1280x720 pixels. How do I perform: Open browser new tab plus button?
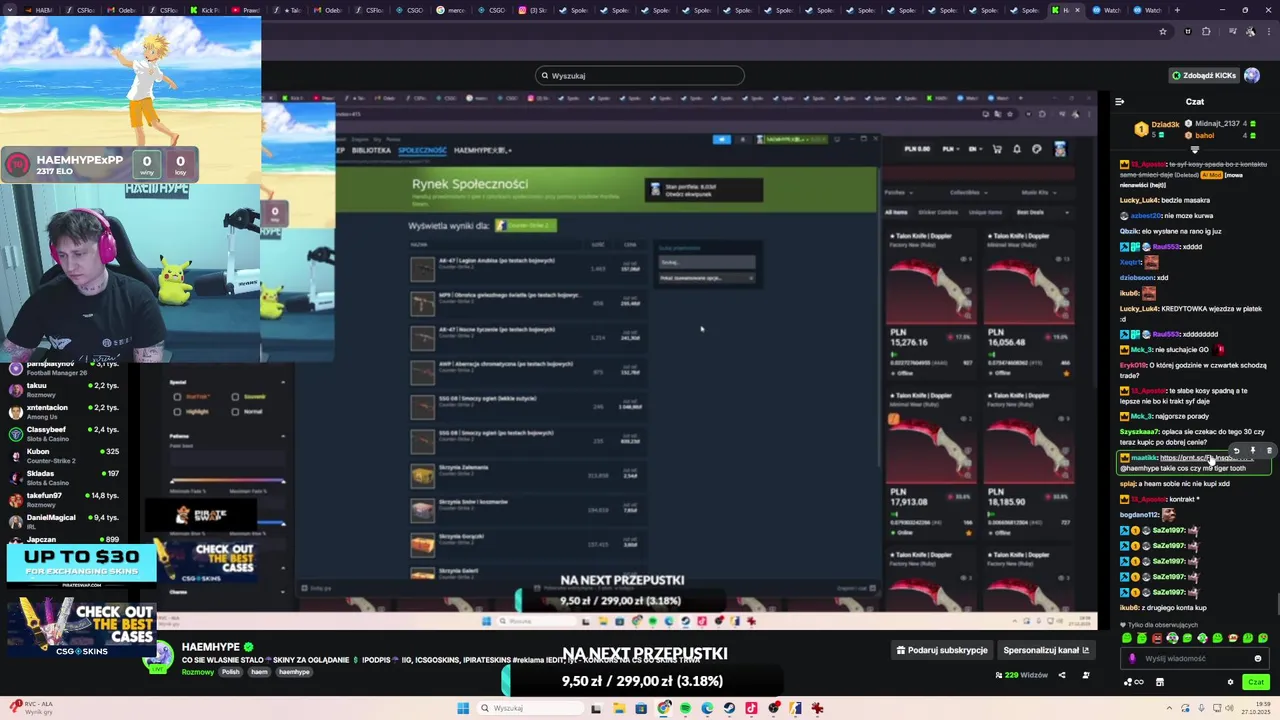[x=1176, y=10]
